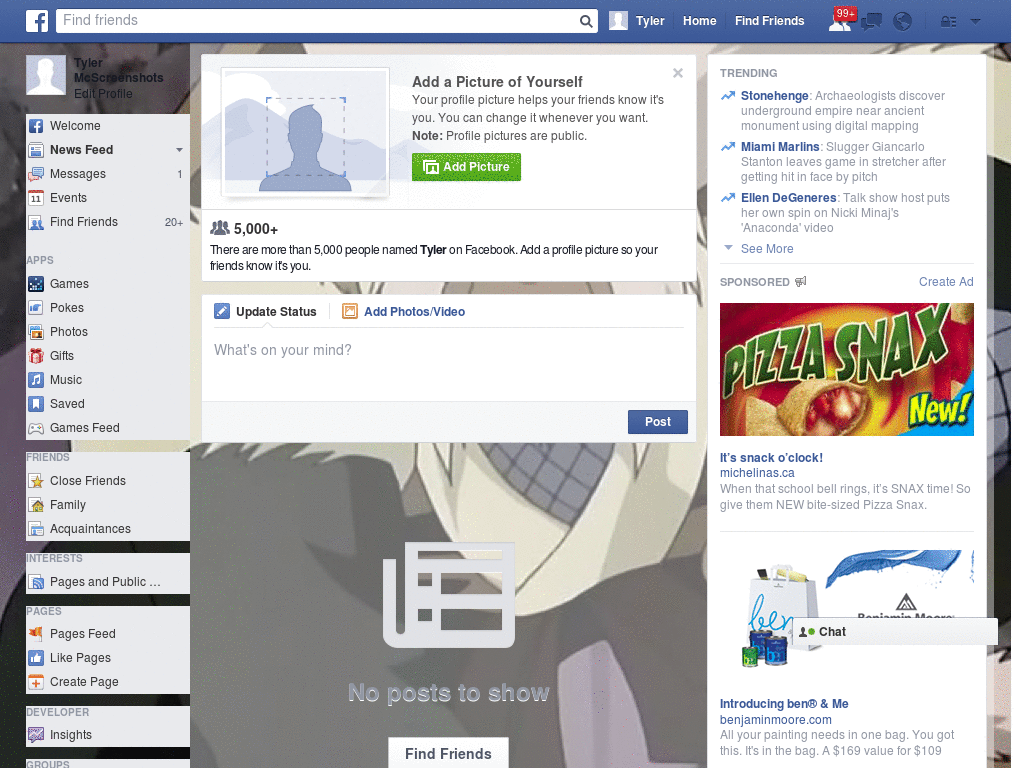1024x768 pixels.
Task: Dismiss the Add a Picture card
Action: point(678,73)
